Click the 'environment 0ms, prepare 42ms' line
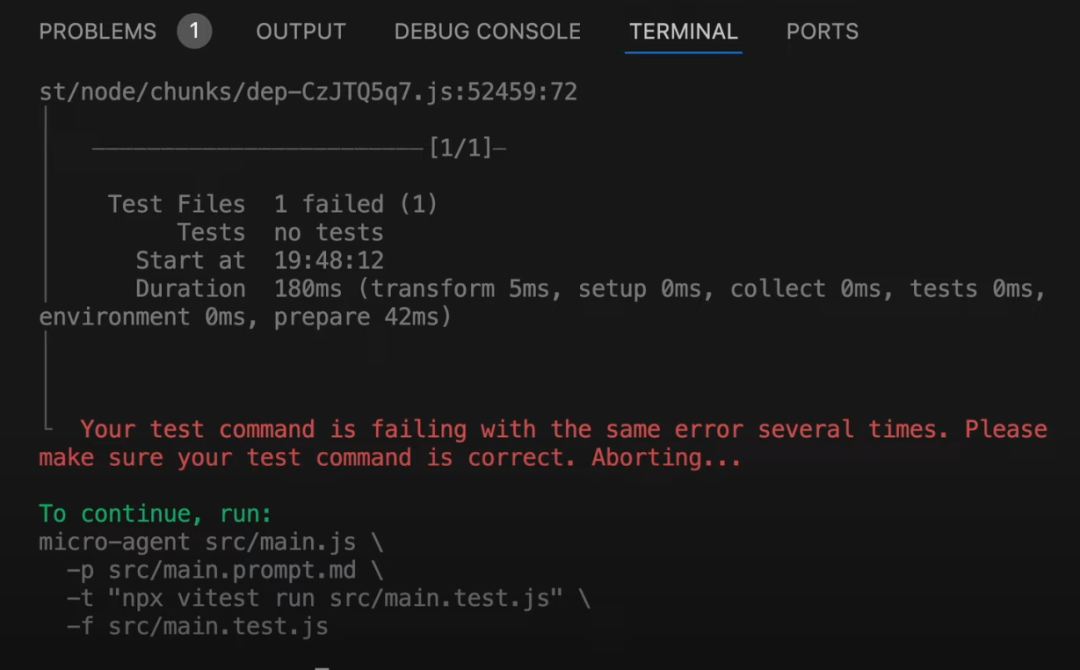This screenshot has height=670, width=1080. point(245,317)
